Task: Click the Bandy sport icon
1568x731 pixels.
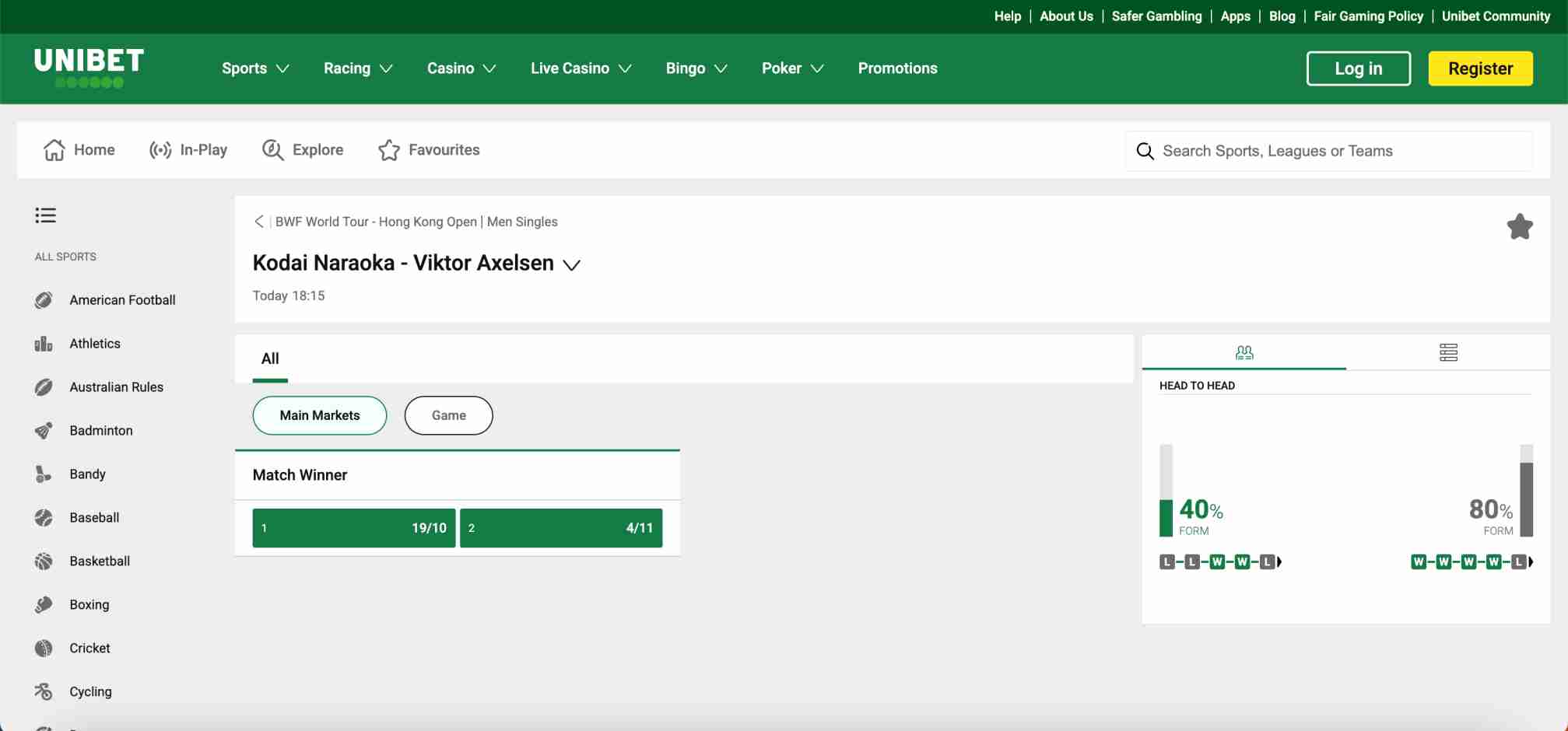Action: [x=44, y=474]
